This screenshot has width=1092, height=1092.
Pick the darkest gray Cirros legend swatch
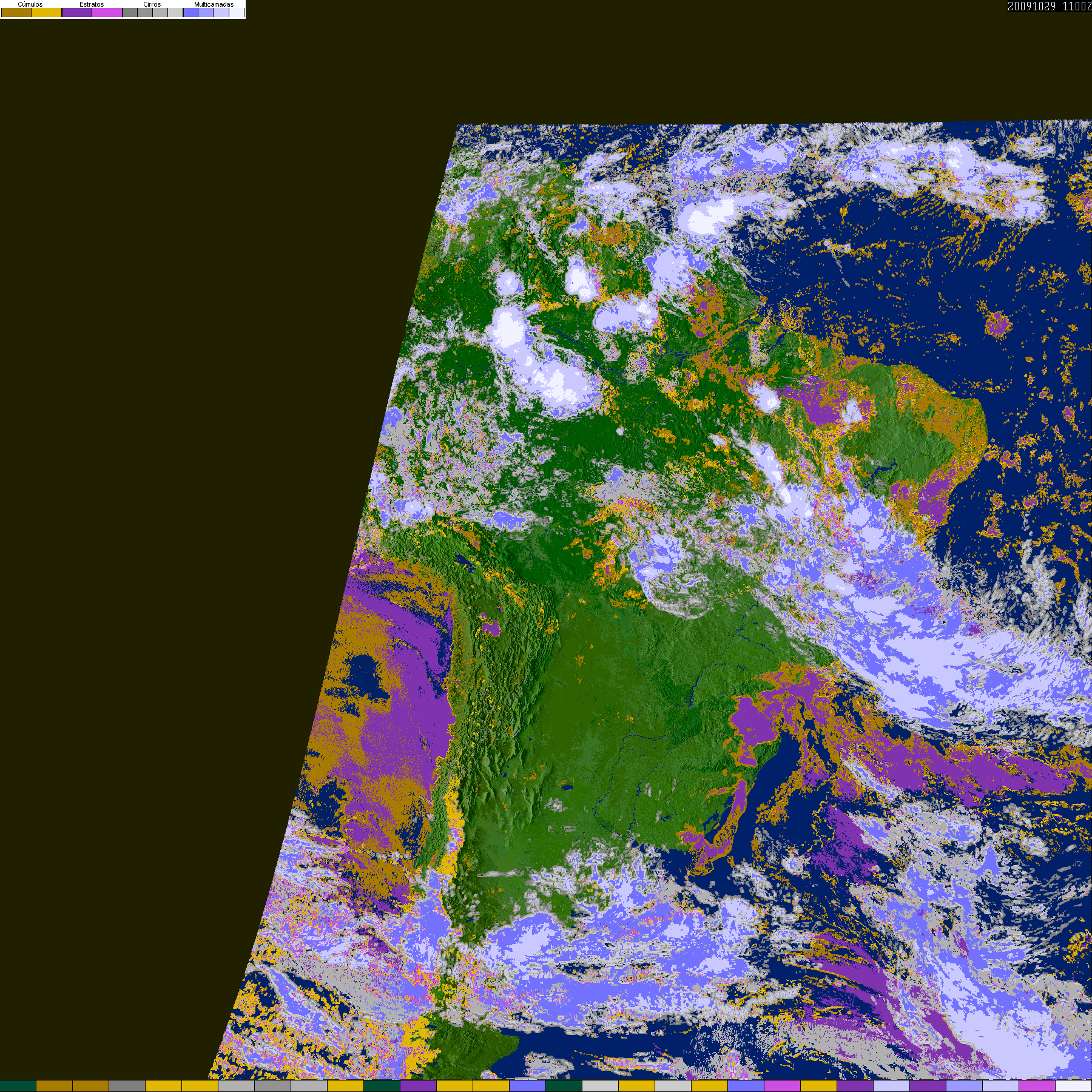pos(130,12)
